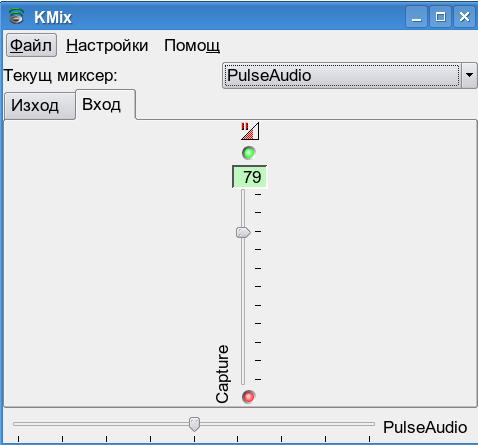The height and width of the screenshot is (445, 478).
Task: Toggle the green mute LED for Capture
Action: click(x=249, y=153)
